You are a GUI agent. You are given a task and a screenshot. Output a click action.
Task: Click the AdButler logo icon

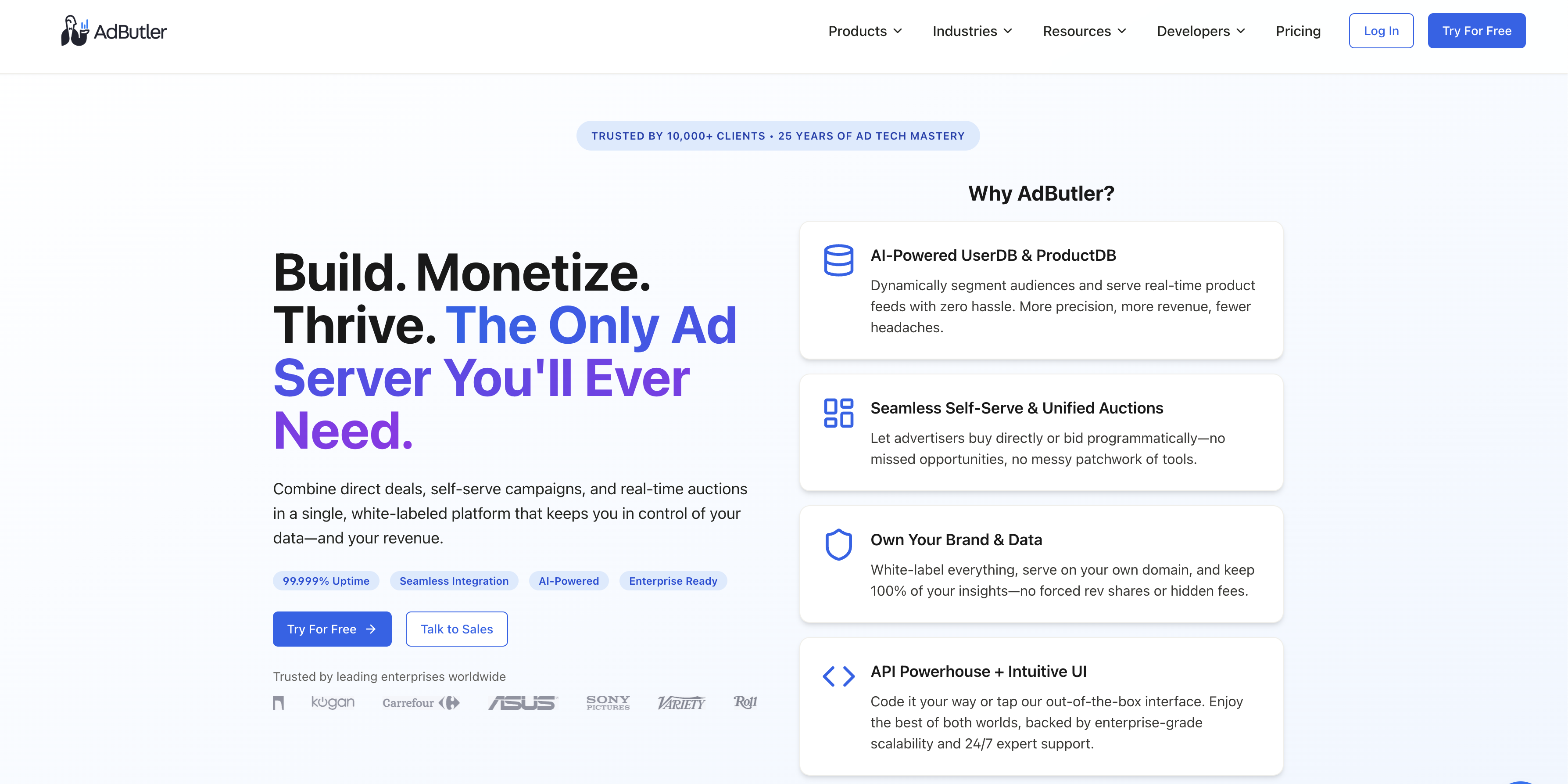pos(75,30)
